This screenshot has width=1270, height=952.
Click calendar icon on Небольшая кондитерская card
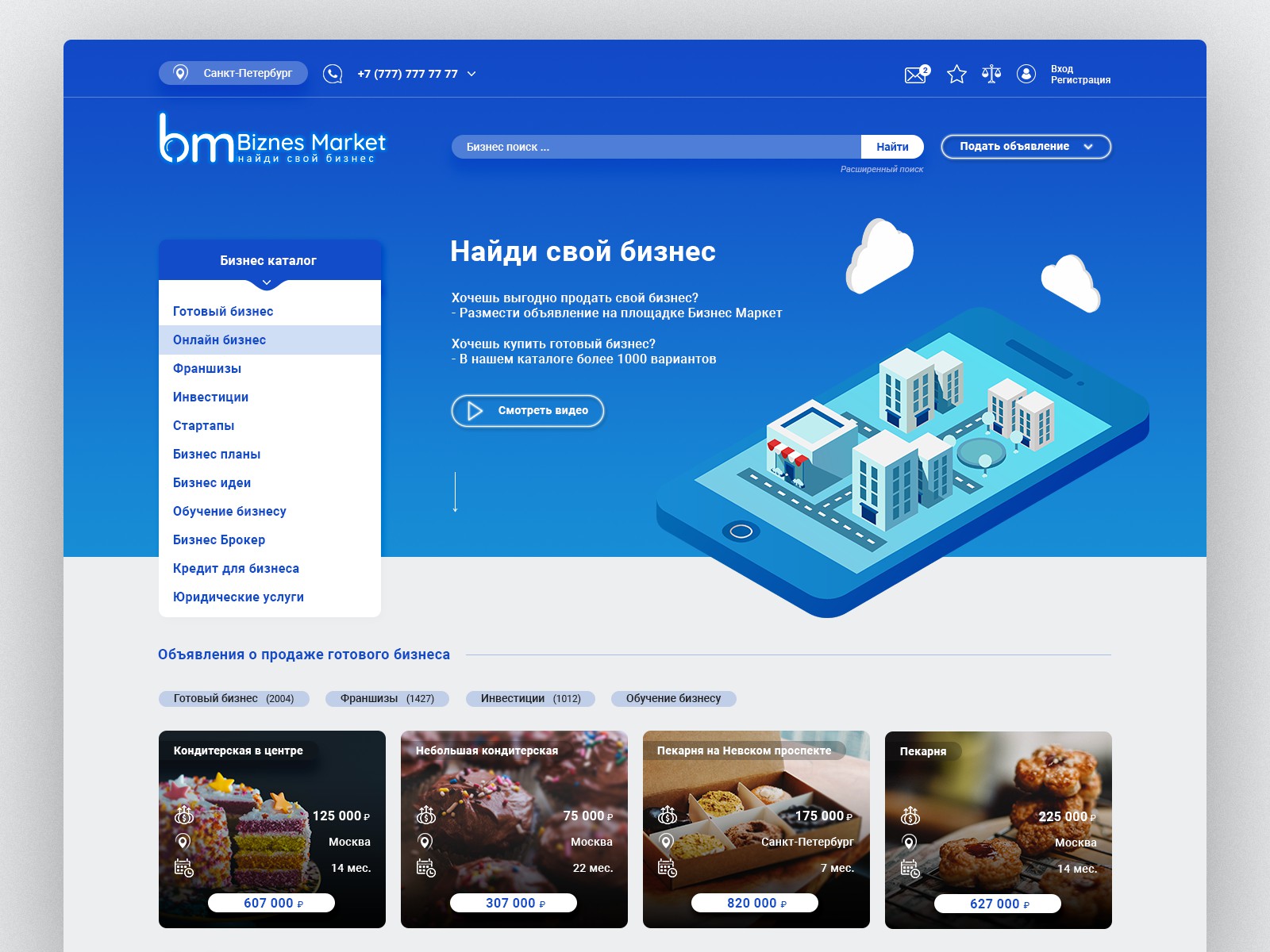426,868
